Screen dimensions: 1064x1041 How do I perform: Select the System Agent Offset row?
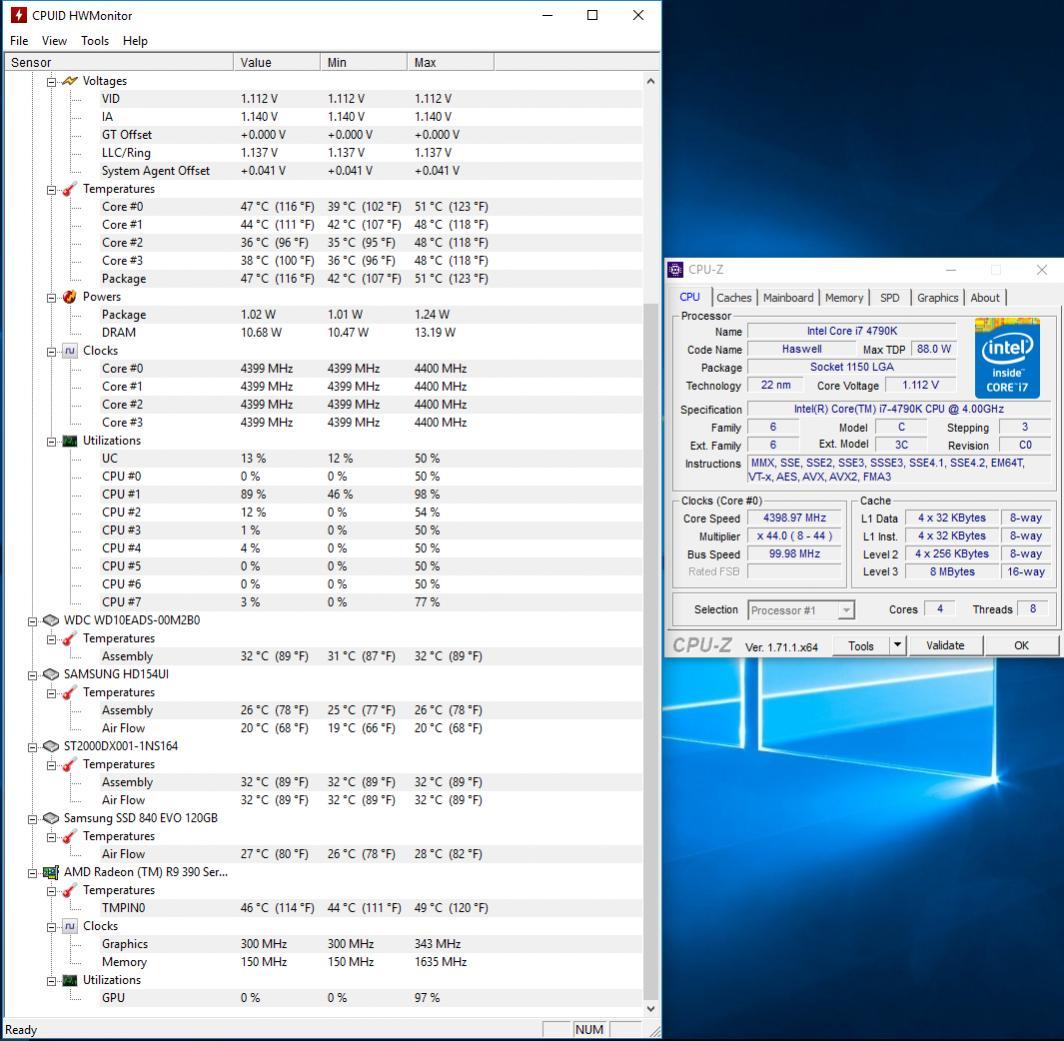[x=370, y=171]
